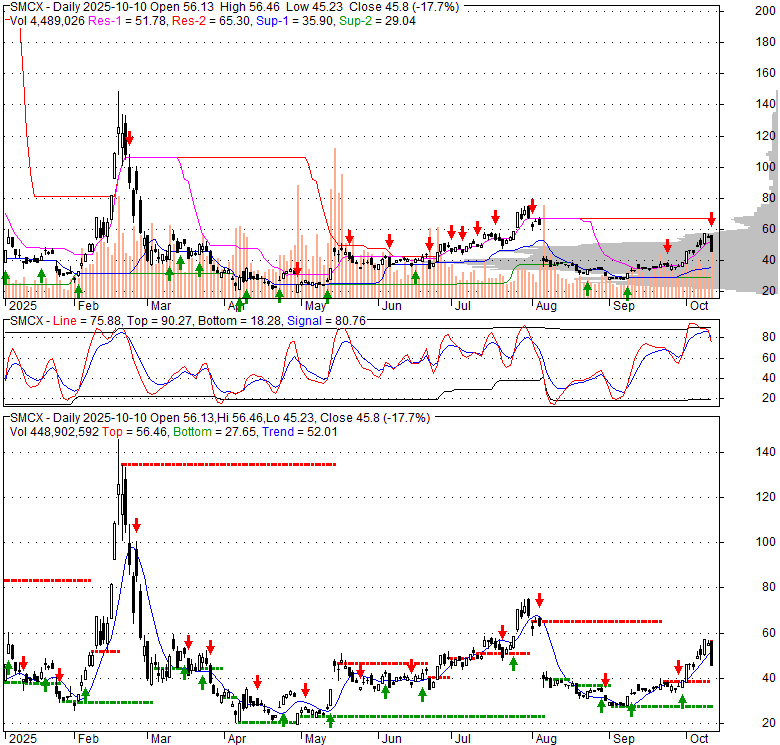Click the rightmost red down arrow in October, top chart
Viewport: 780px width, 745px height.
[711, 219]
